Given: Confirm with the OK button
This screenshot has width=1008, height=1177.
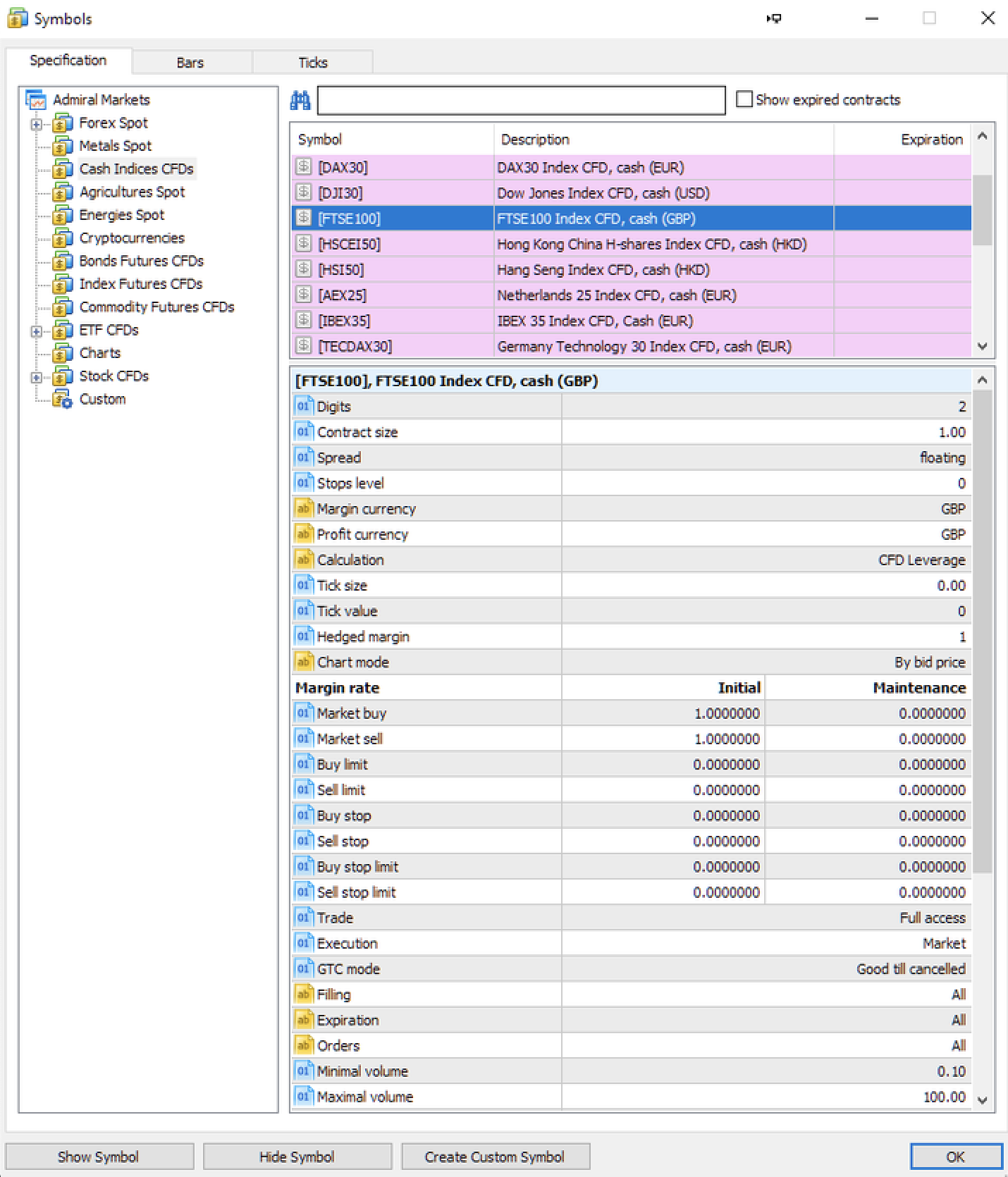Looking at the screenshot, I should pos(956,1157).
